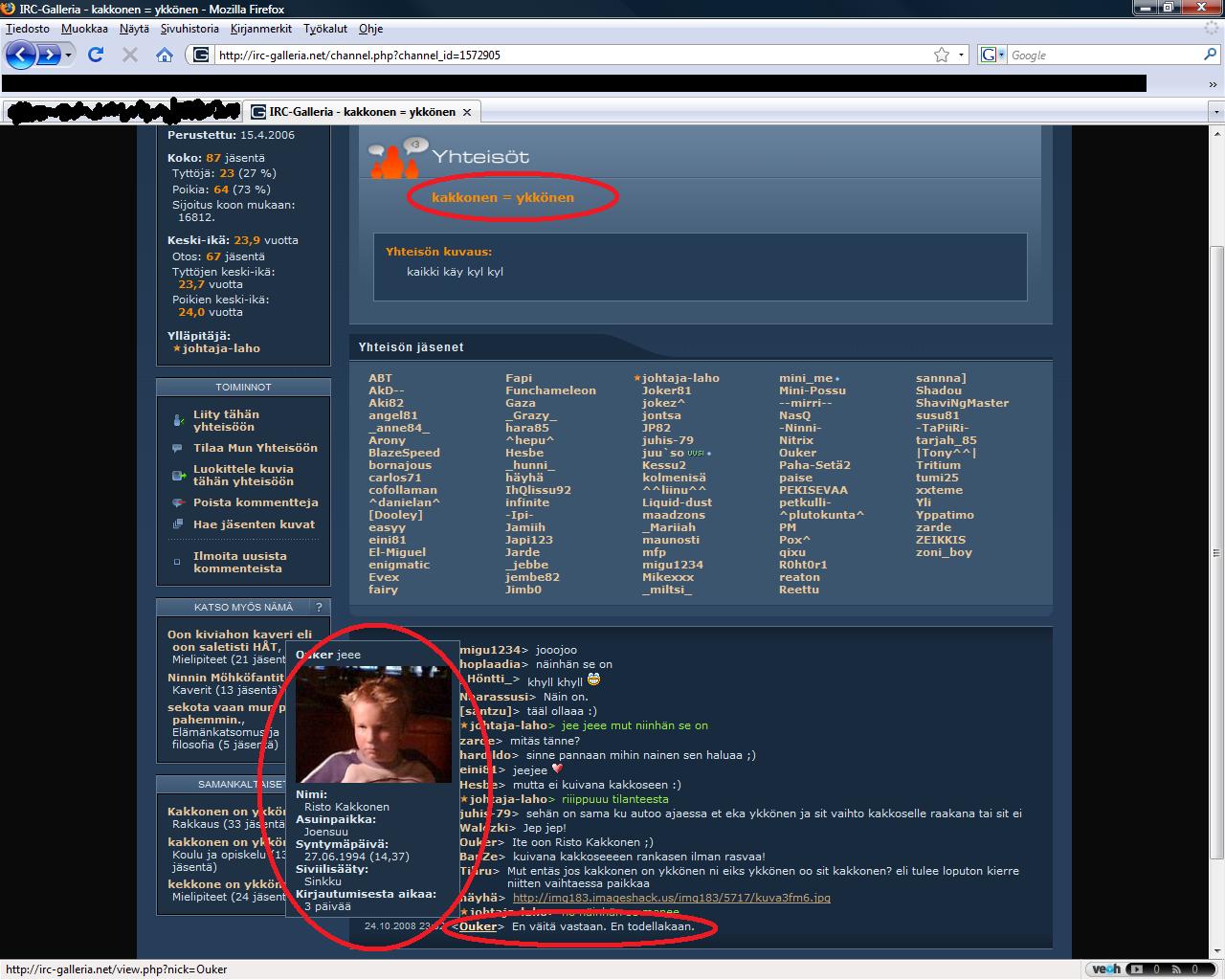Close the IRC-Galleria tab
The image size is (1225, 980).
pos(467,112)
